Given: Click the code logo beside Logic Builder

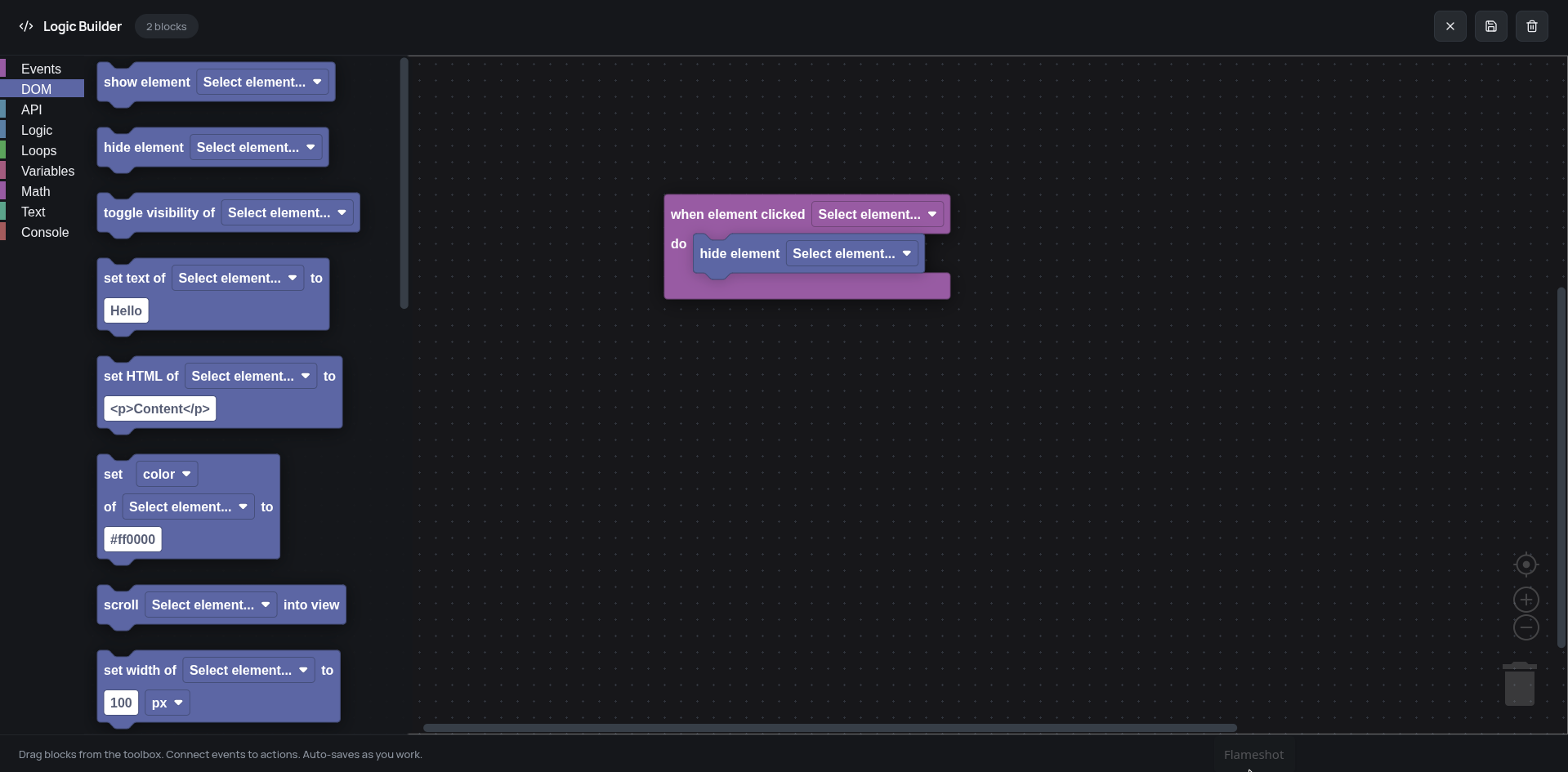Looking at the screenshot, I should tap(25, 25).
